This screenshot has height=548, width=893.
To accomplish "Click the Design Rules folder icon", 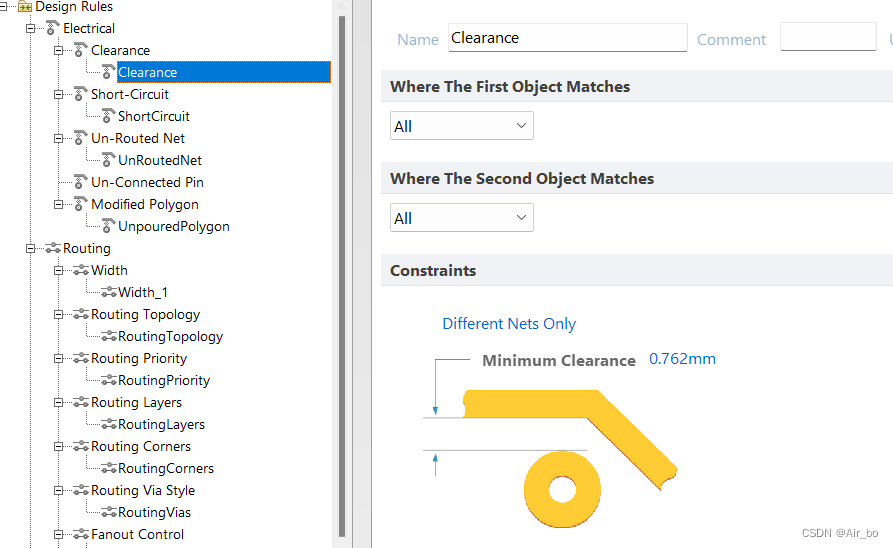I will [25, 7].
